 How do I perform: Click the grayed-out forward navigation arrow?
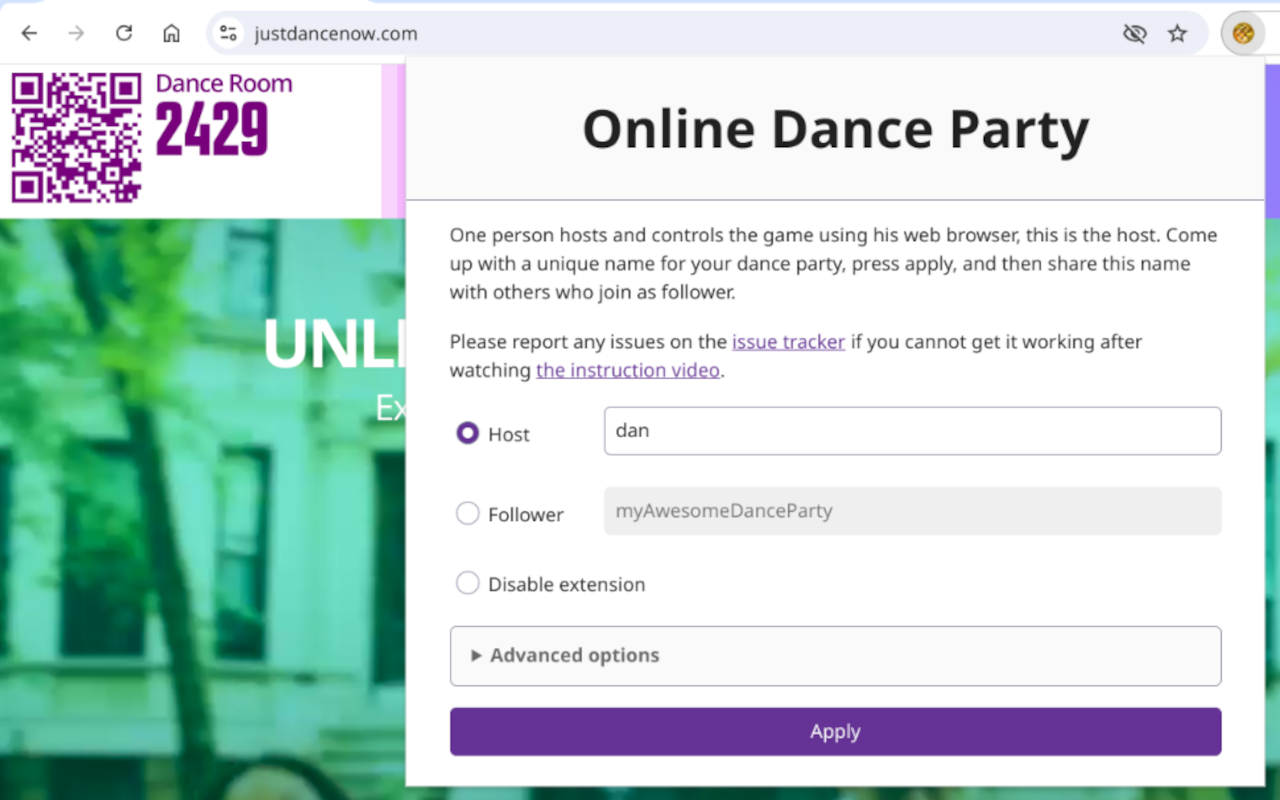point(76,32)
